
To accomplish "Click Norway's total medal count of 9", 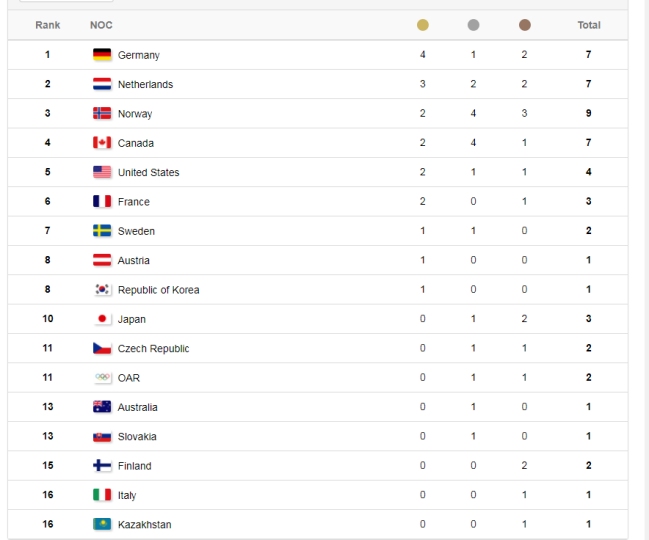I will [x=589, y=114].
